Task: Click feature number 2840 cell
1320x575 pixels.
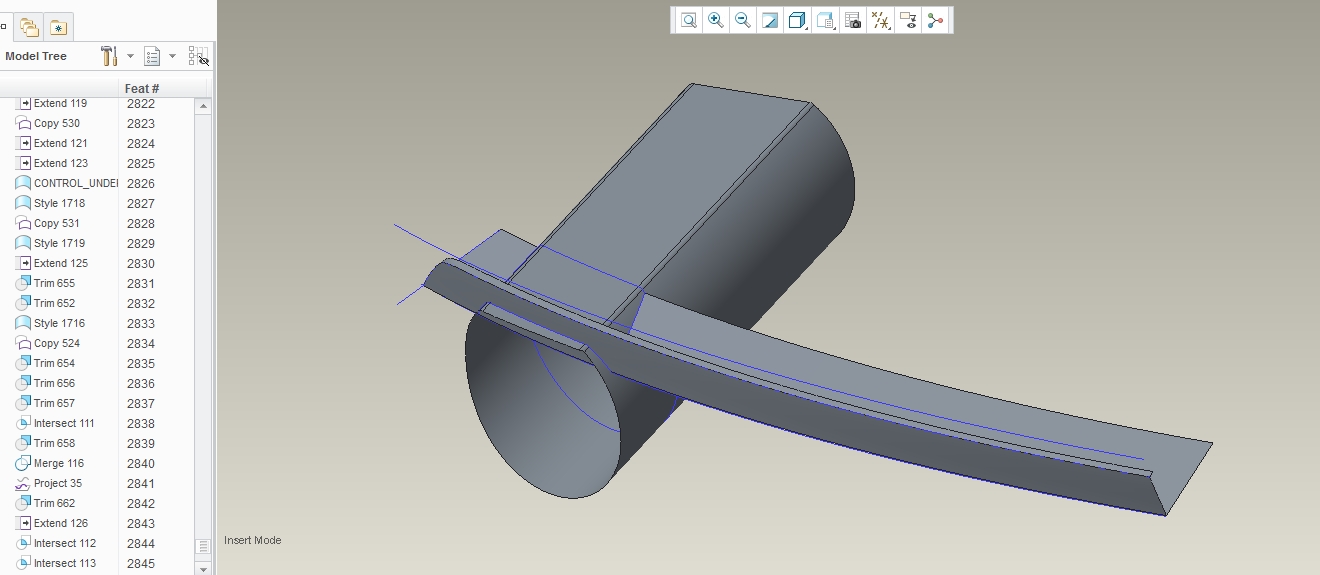Action: coord(141,463)
